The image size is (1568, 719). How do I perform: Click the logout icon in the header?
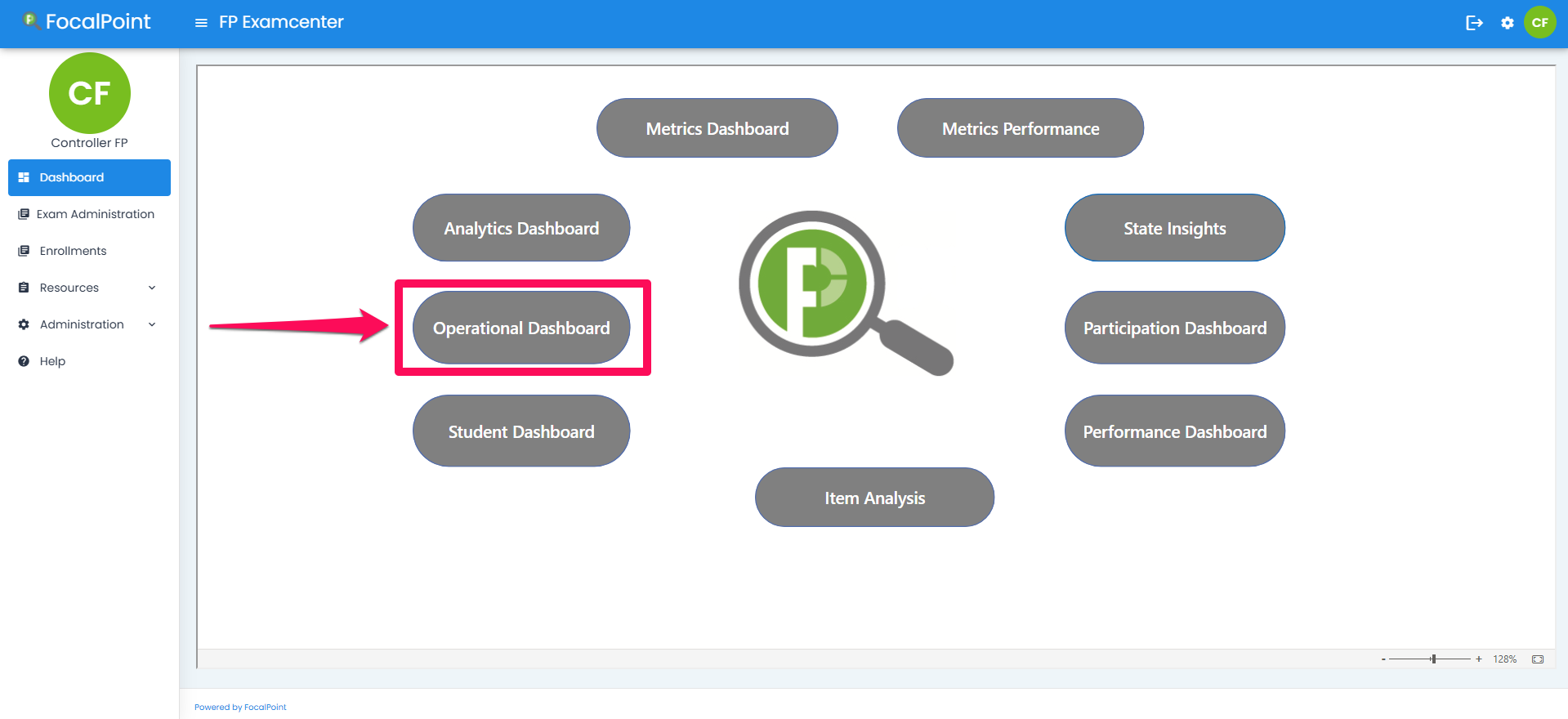(x=1474, y=23)
